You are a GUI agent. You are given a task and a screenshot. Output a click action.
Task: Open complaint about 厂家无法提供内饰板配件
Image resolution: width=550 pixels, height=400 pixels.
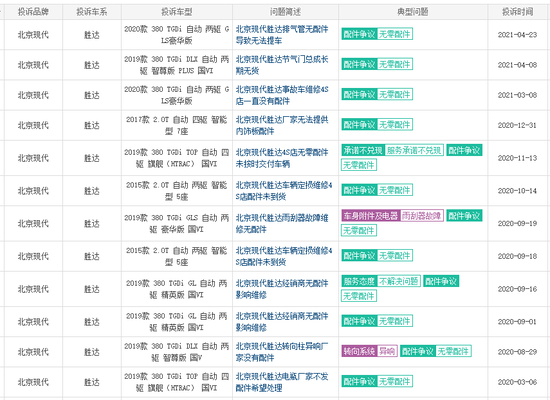282,125
